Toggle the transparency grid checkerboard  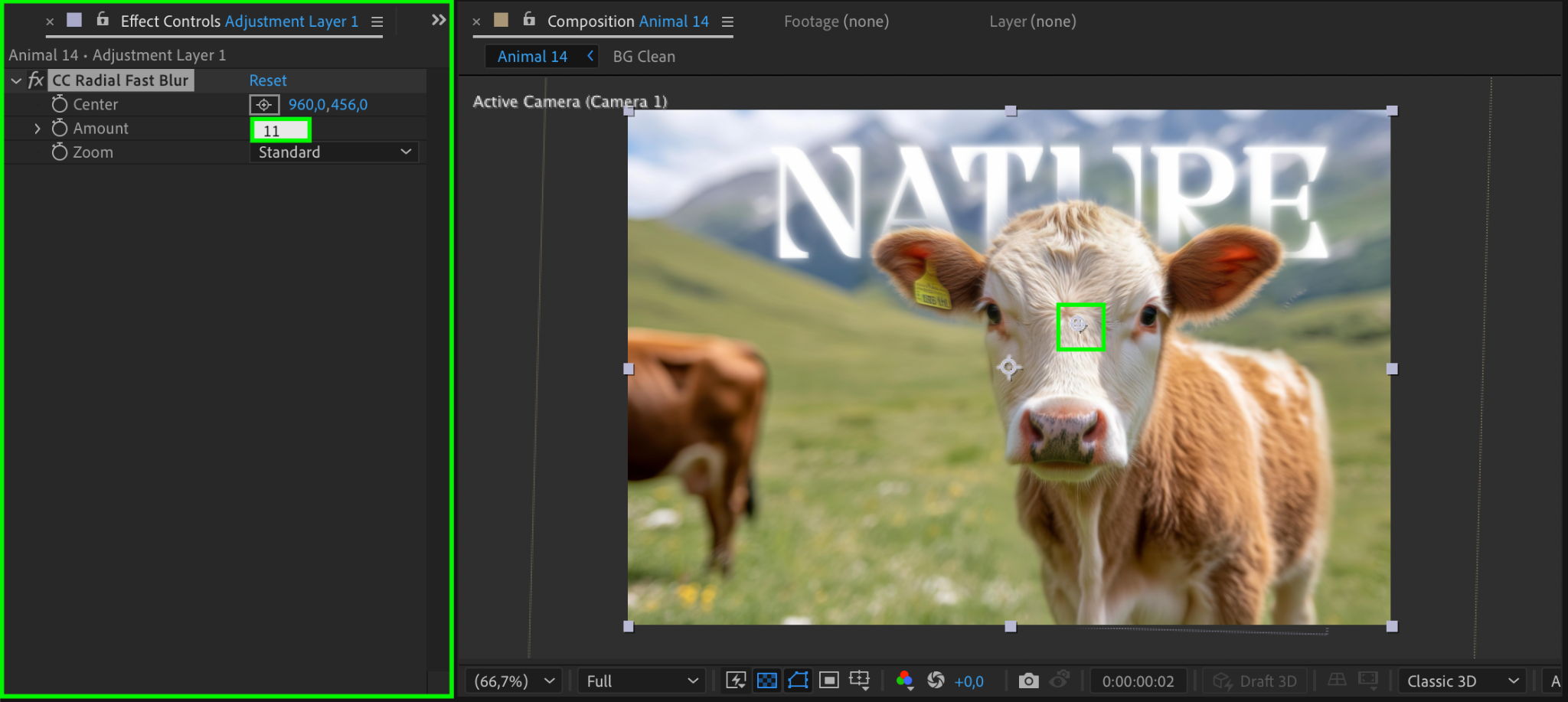pos(766,681)
